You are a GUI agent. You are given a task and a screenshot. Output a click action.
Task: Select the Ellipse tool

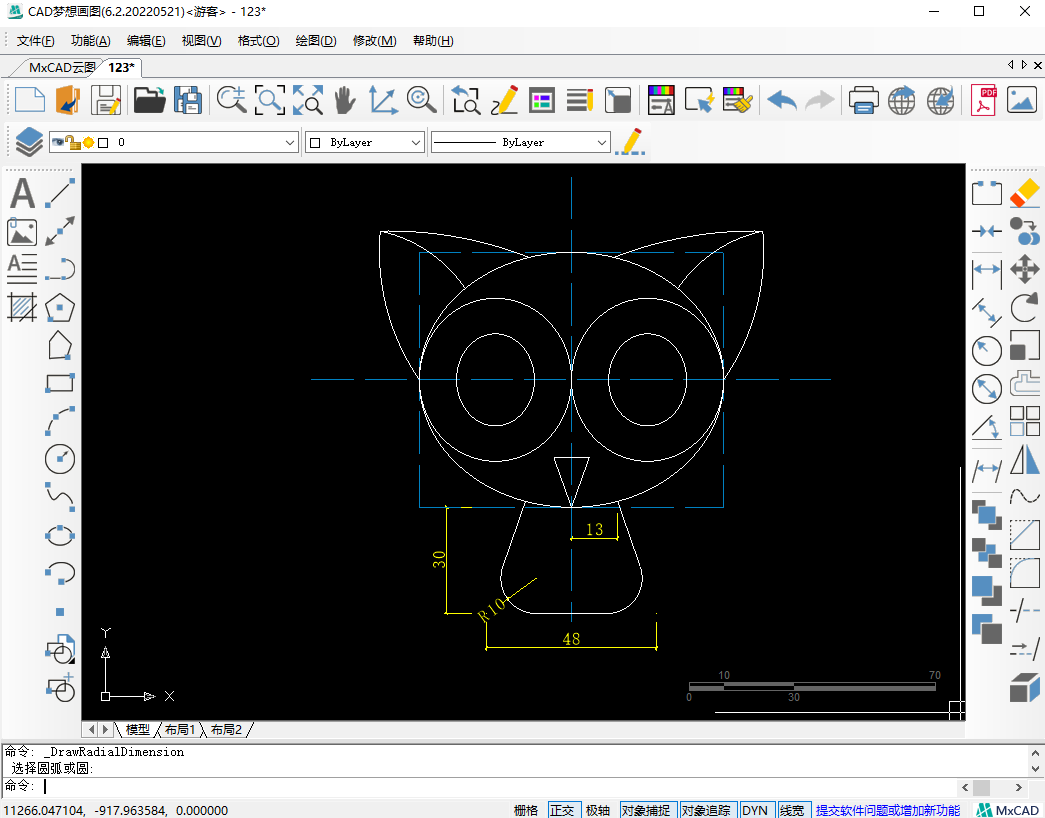tap(60, 535)
